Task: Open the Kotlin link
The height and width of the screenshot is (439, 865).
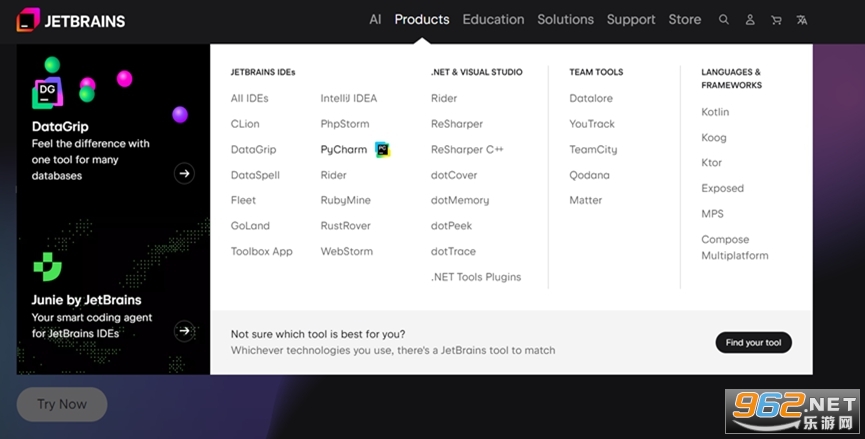Action: click(715, 112)
